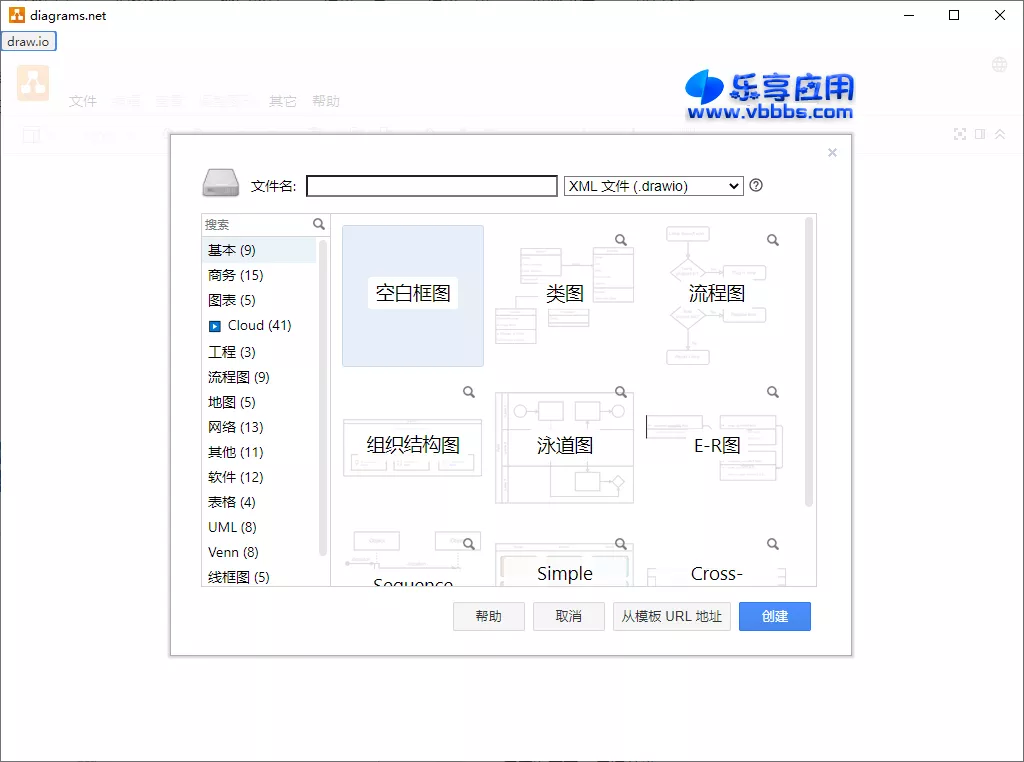1024x762 pixels.
Task: Open the 文件 menu
Action: click(83, 100)
